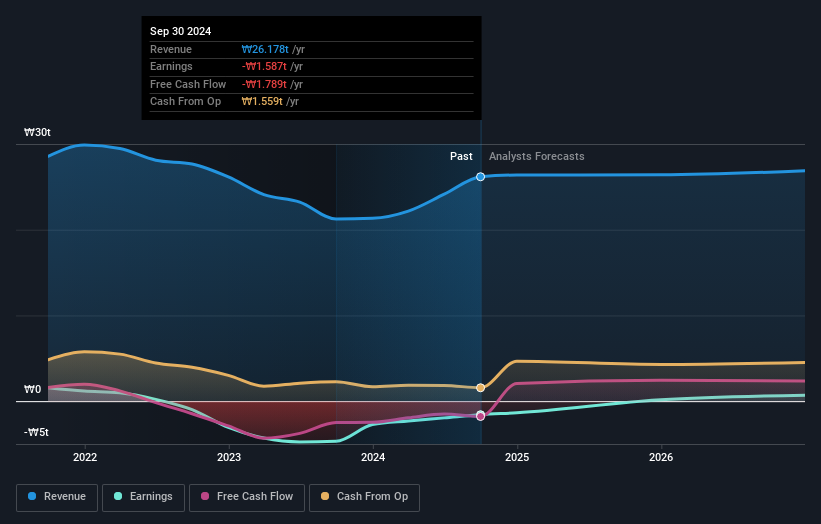Click the ₩0 y-axis label
Viewport: 821px width, 524px height.
pyautogui.click(x=32, y=389)
